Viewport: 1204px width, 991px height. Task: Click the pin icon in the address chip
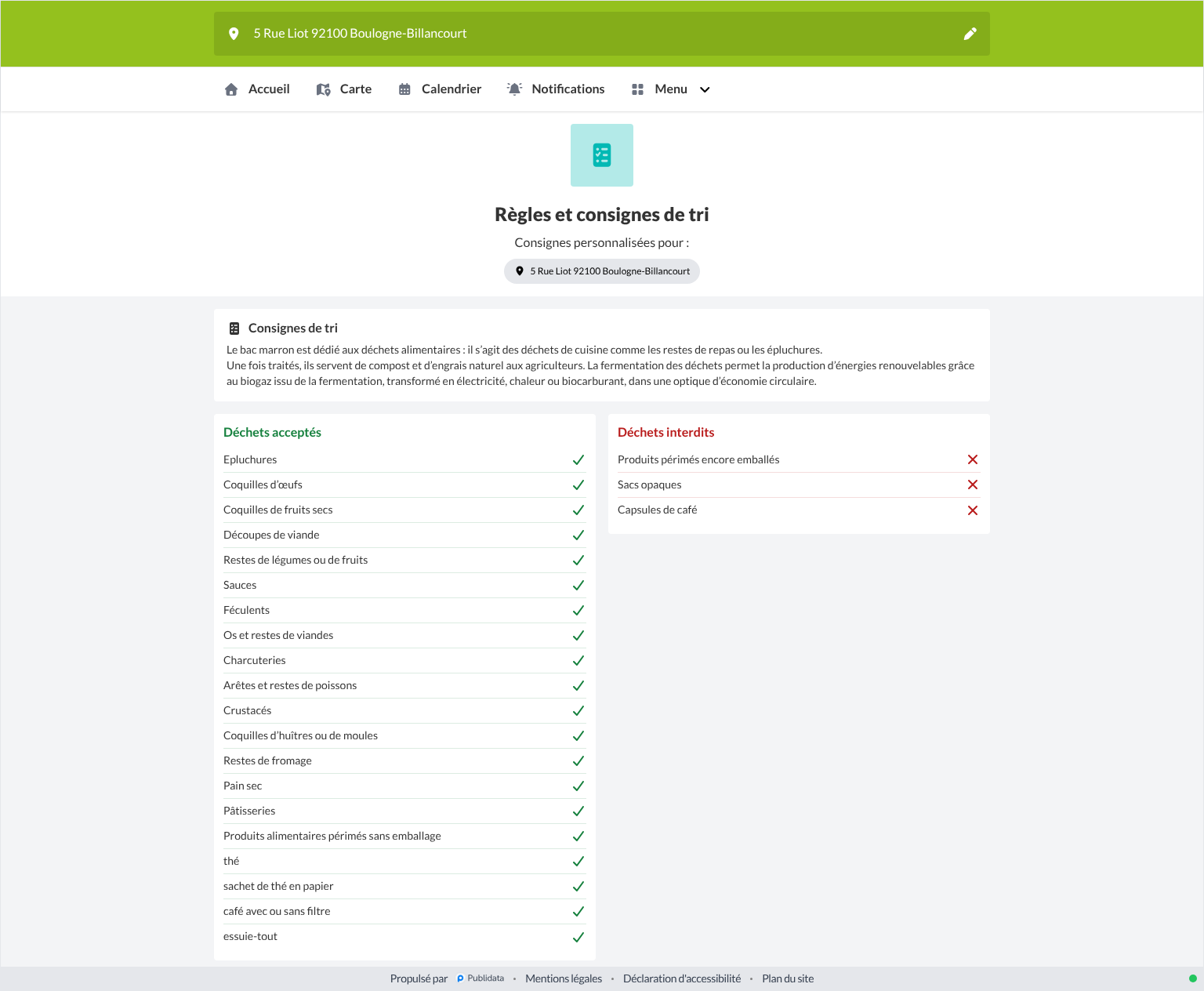point(519,271)
